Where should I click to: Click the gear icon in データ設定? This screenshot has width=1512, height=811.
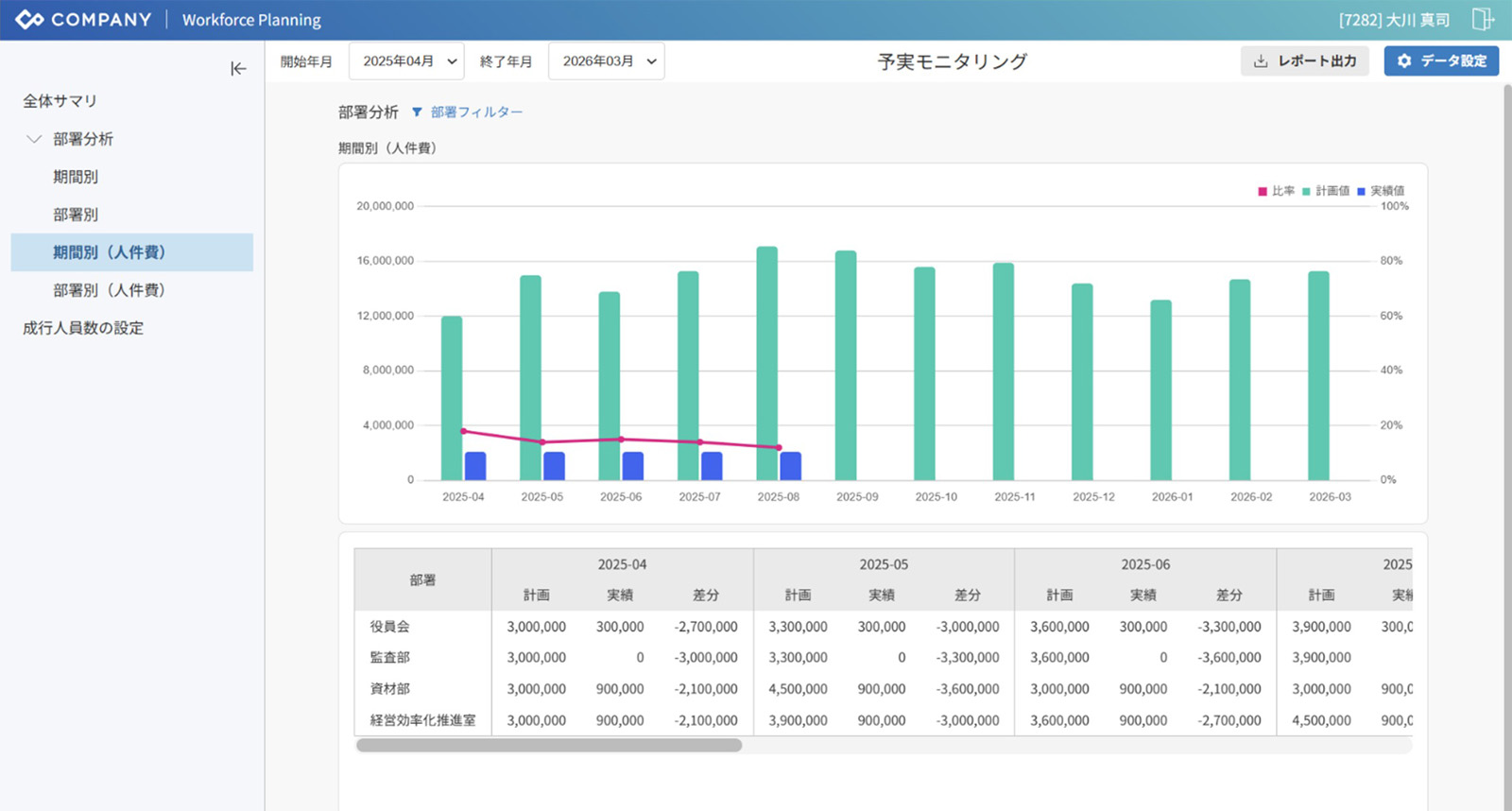click(x=1404, y=60)
